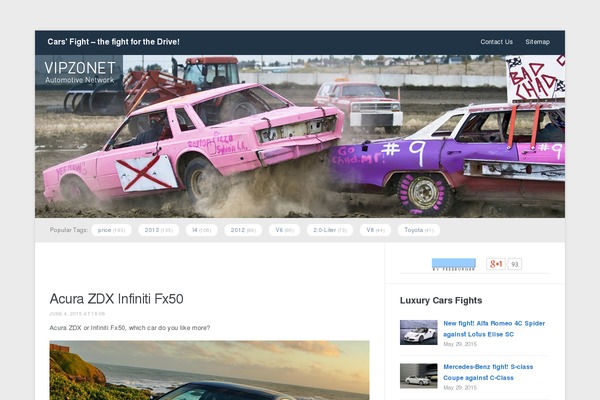600x400 pixels.
Task: Click the Cars' Fight site title
Action: click(113, 42)
